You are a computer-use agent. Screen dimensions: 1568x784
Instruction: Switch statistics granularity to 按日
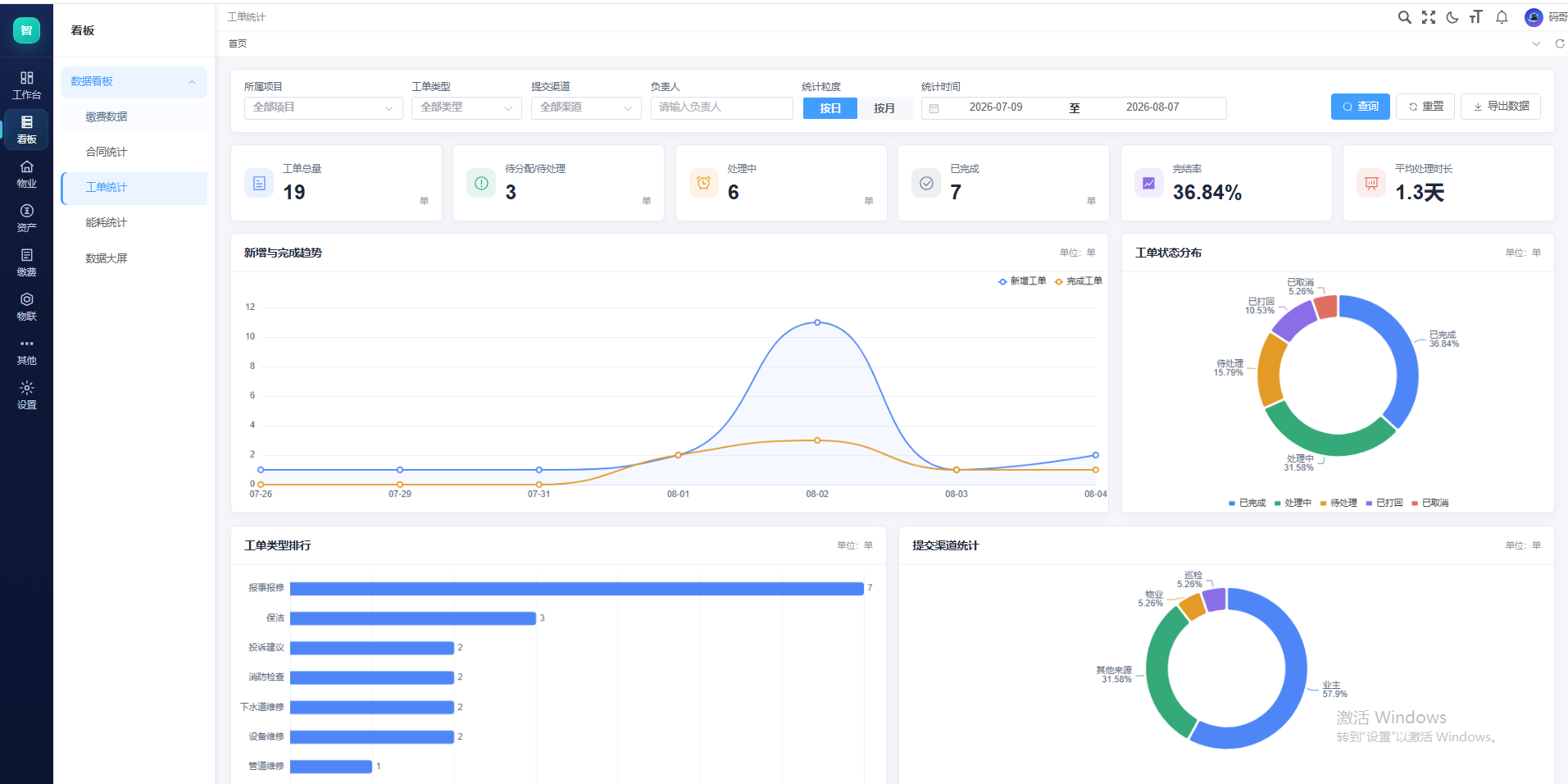point(830,108)
